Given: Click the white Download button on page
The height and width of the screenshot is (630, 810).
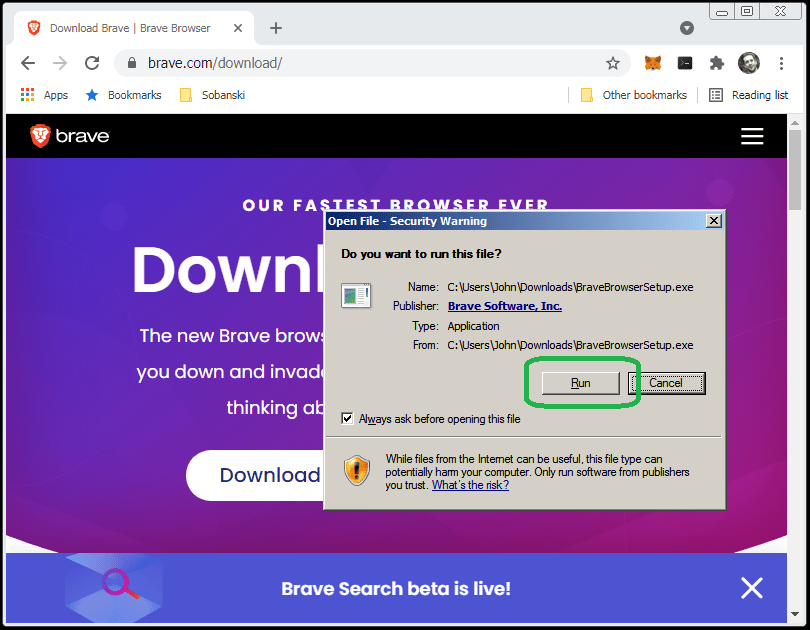Looking at the screenshot, I should click(256, 475).
